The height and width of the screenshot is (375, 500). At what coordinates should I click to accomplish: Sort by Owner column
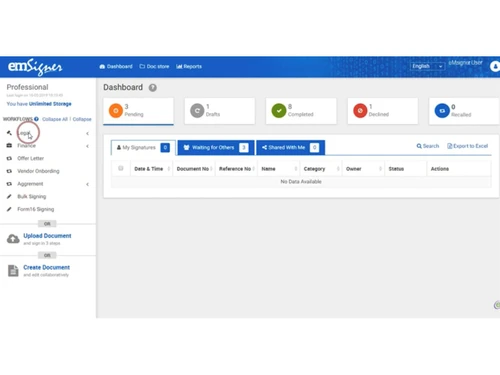[363, 169]
